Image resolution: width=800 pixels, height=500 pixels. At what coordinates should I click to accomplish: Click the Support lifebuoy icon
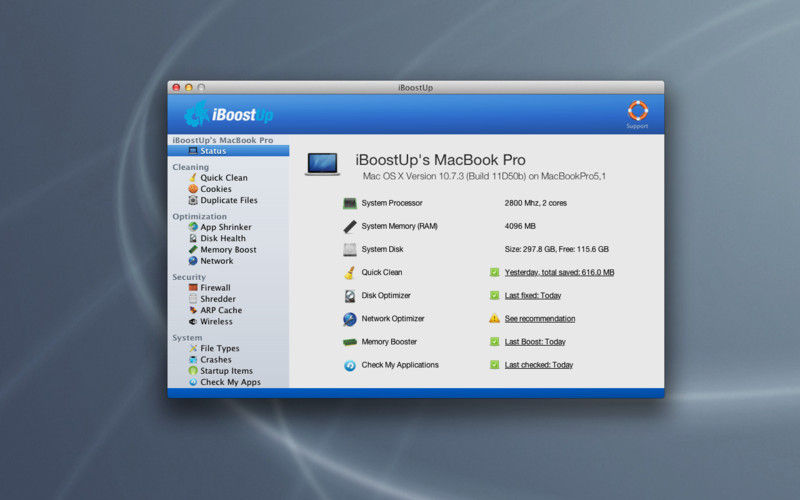(x=637, y=111)
